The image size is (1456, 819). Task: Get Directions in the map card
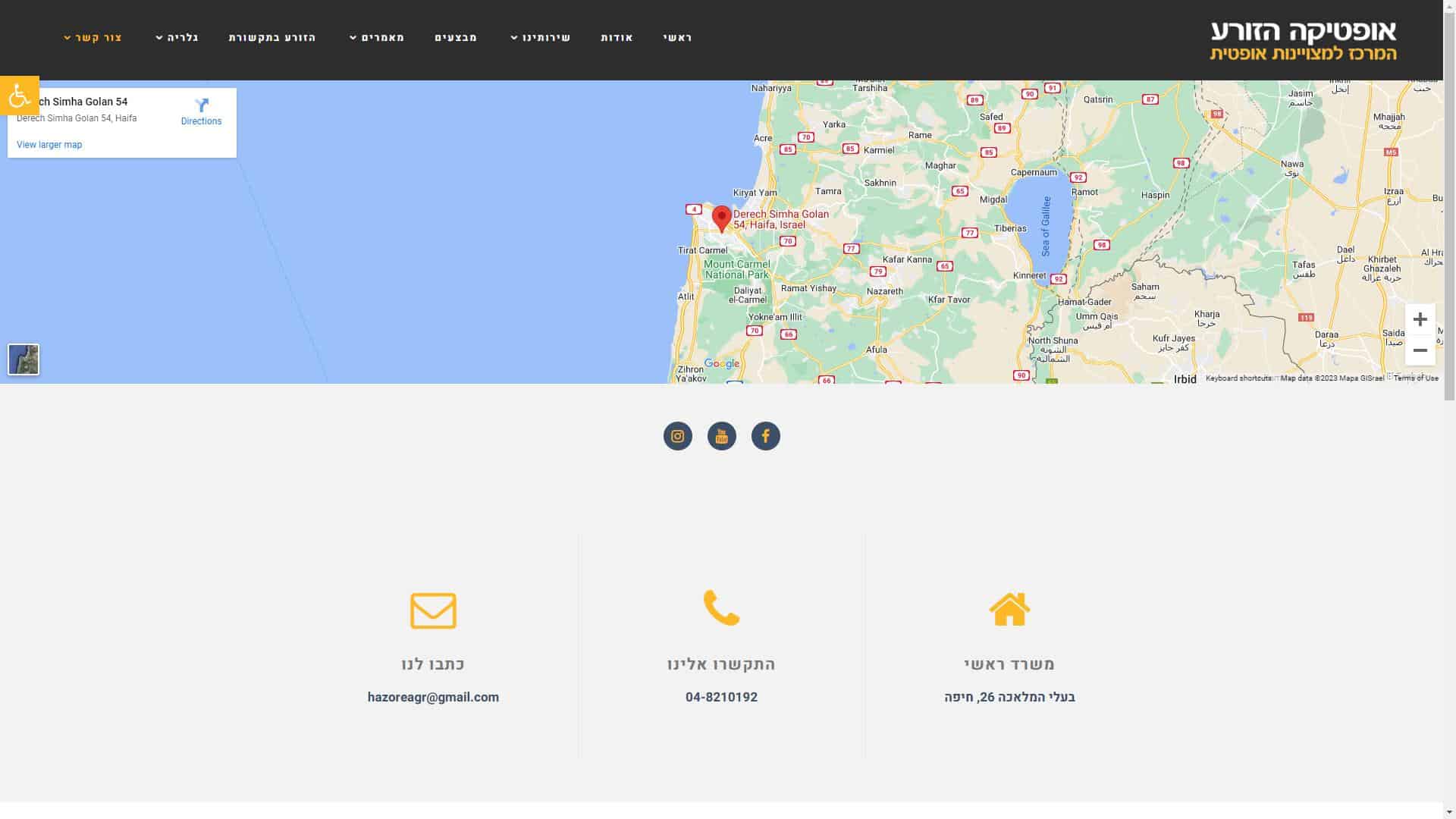click(x=201, y=111)
